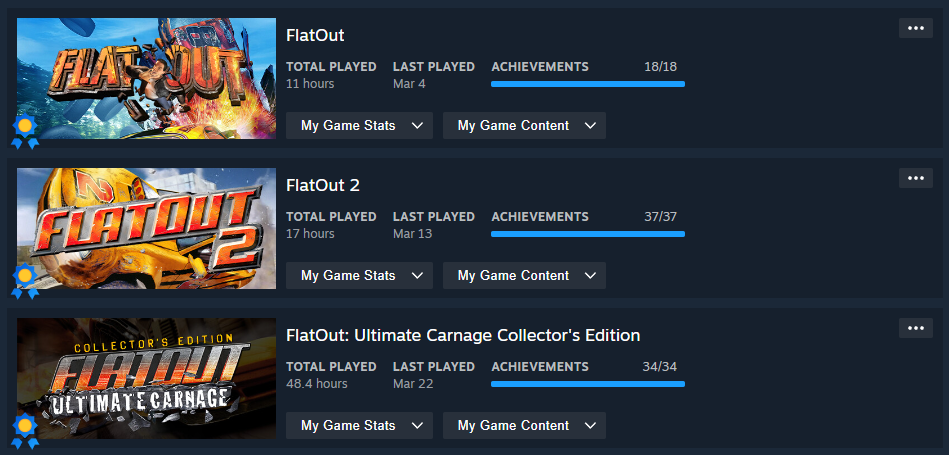This screenshot has height=455, width=949.
Task: Click FlatOut 2's 37/37 achievements progress bar
Action: tap(588, 234)
